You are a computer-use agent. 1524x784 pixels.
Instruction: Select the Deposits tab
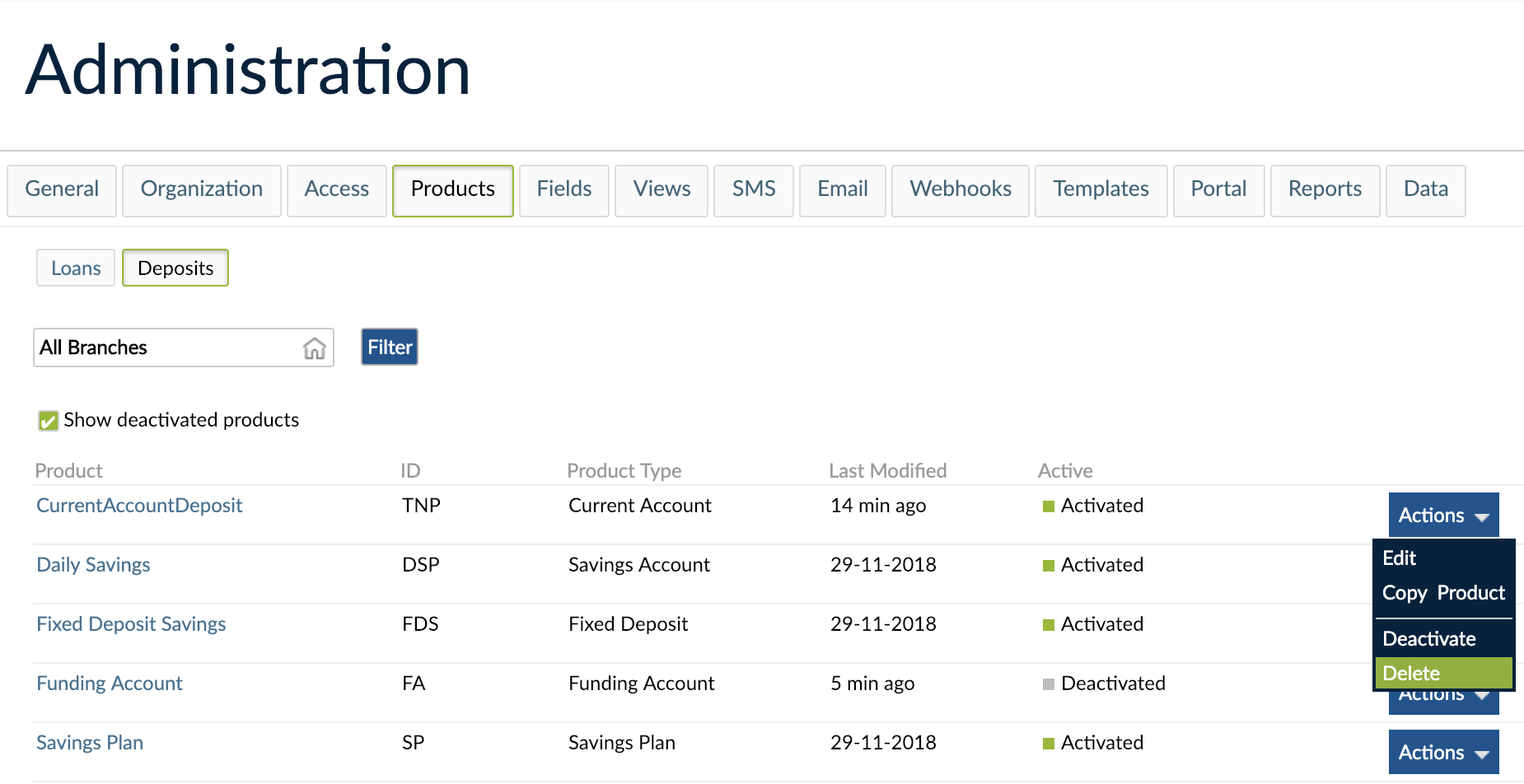(x=175, y=268)
